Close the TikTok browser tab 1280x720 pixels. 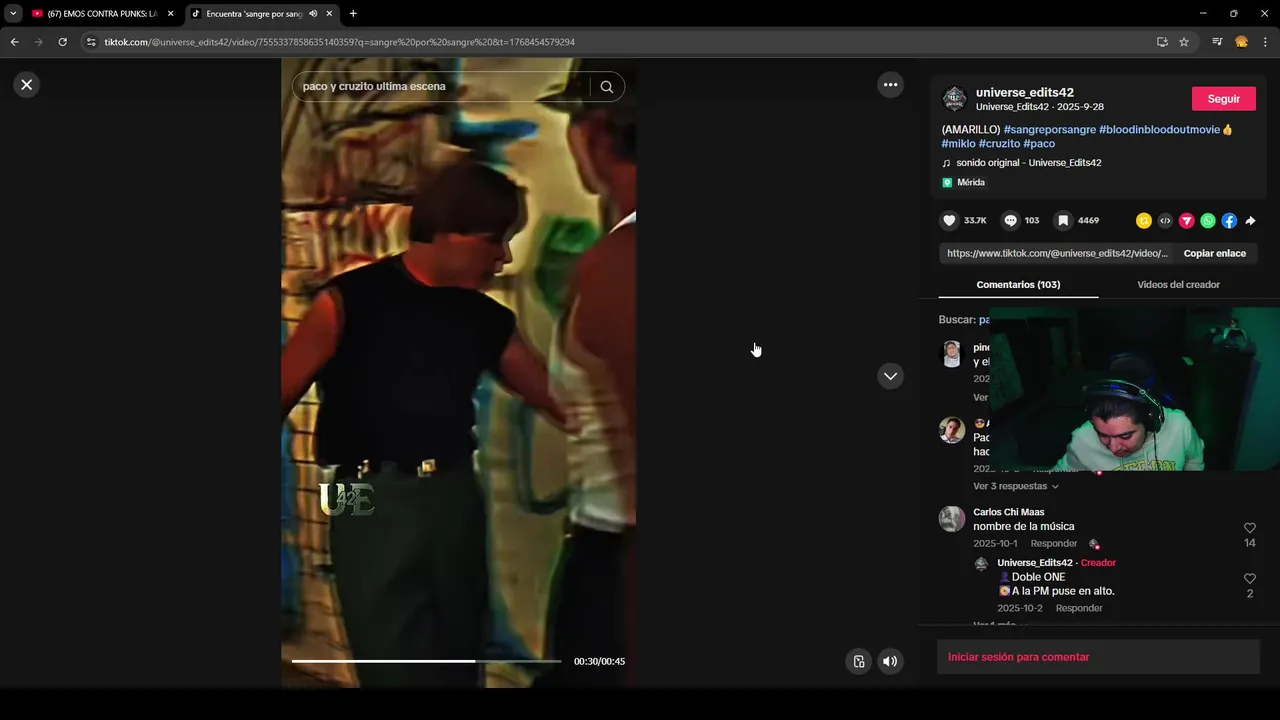click(330, 14)
